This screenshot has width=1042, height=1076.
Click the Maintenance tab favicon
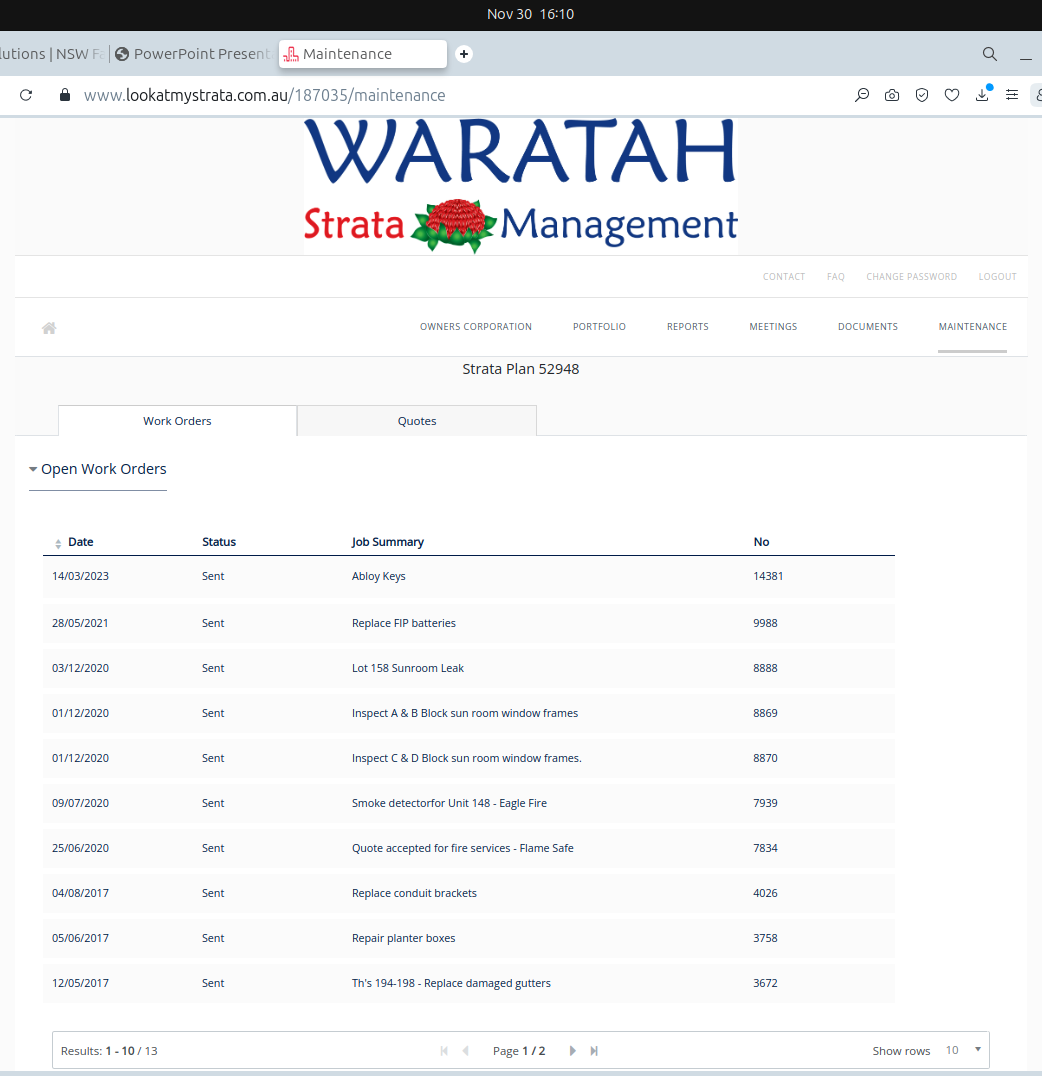coord(291,54)
